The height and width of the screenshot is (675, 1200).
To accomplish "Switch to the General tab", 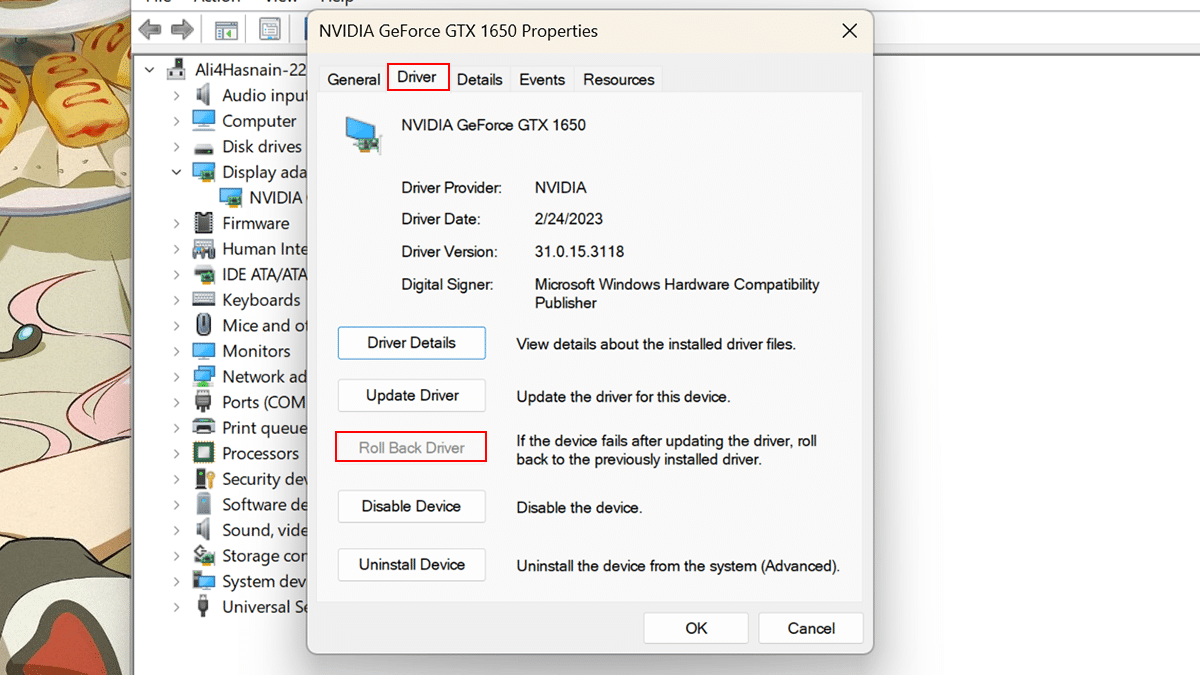I will pos(354,80).
